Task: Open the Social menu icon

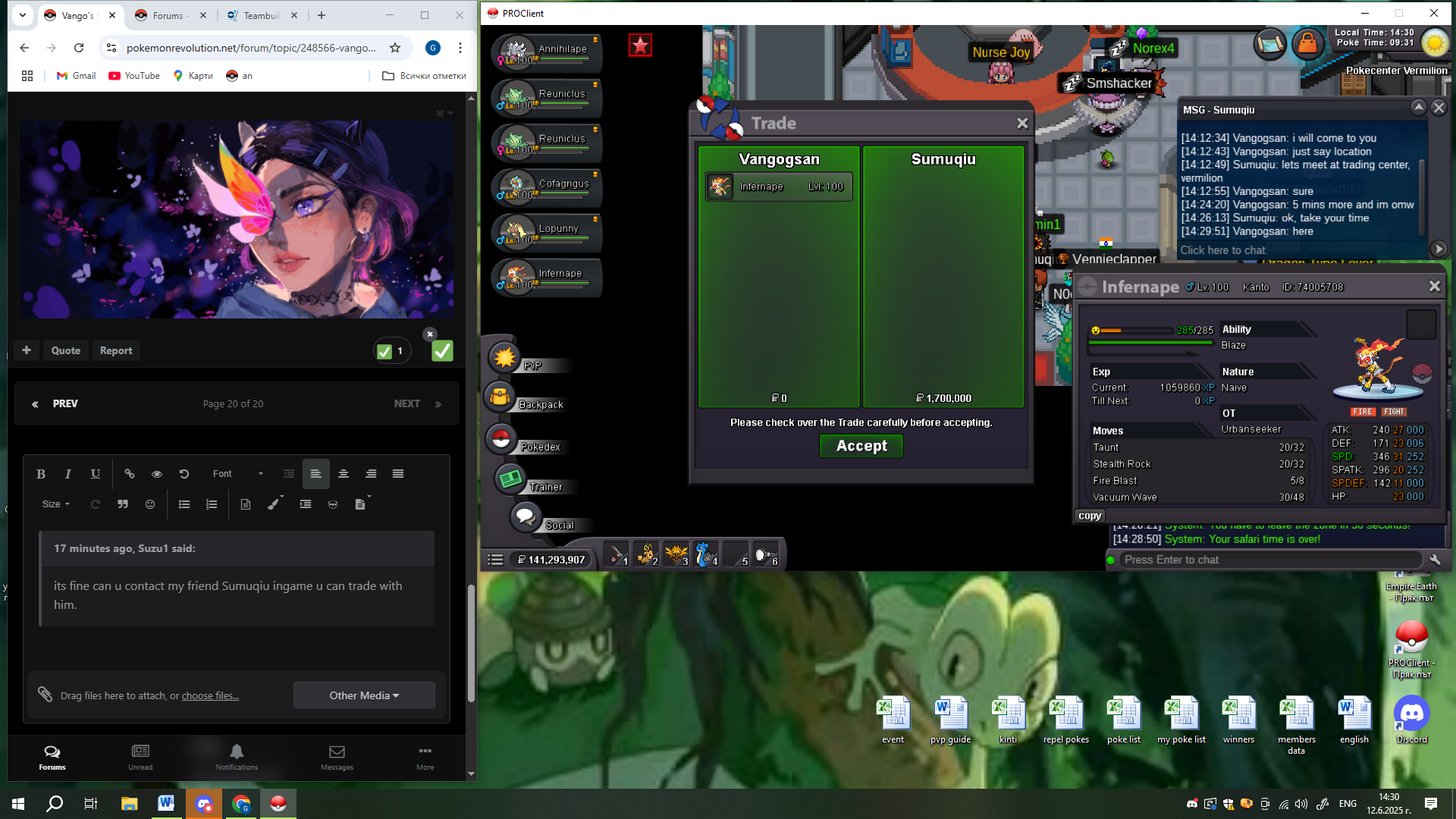Action: pos(525,517)
